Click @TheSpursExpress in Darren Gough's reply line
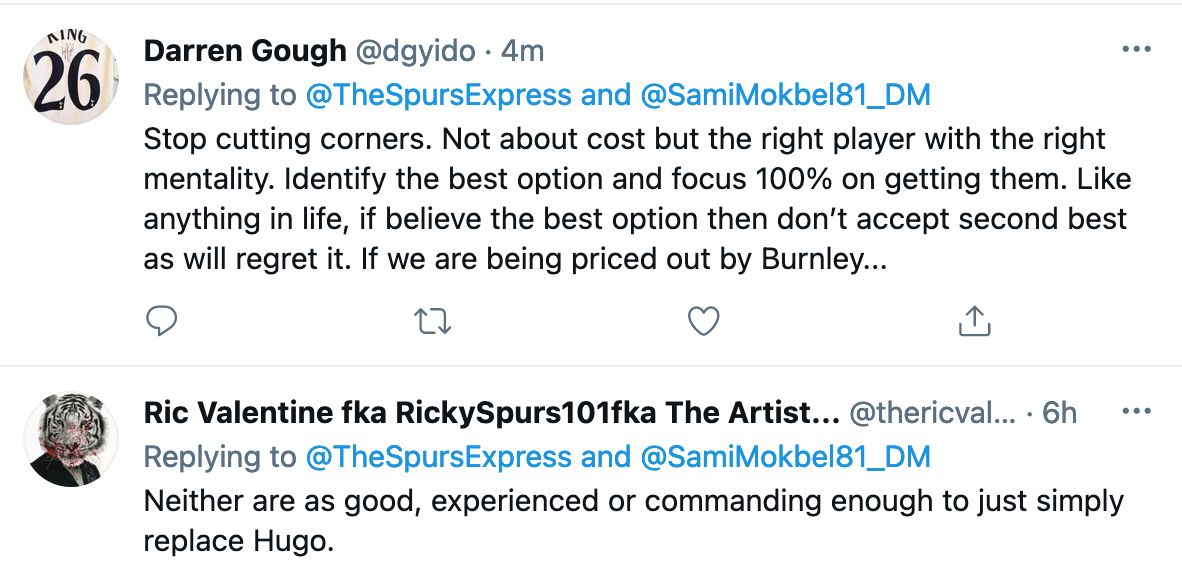This screenshot has height=562, width=1182. pyautogui.click(x=439, y=95)
